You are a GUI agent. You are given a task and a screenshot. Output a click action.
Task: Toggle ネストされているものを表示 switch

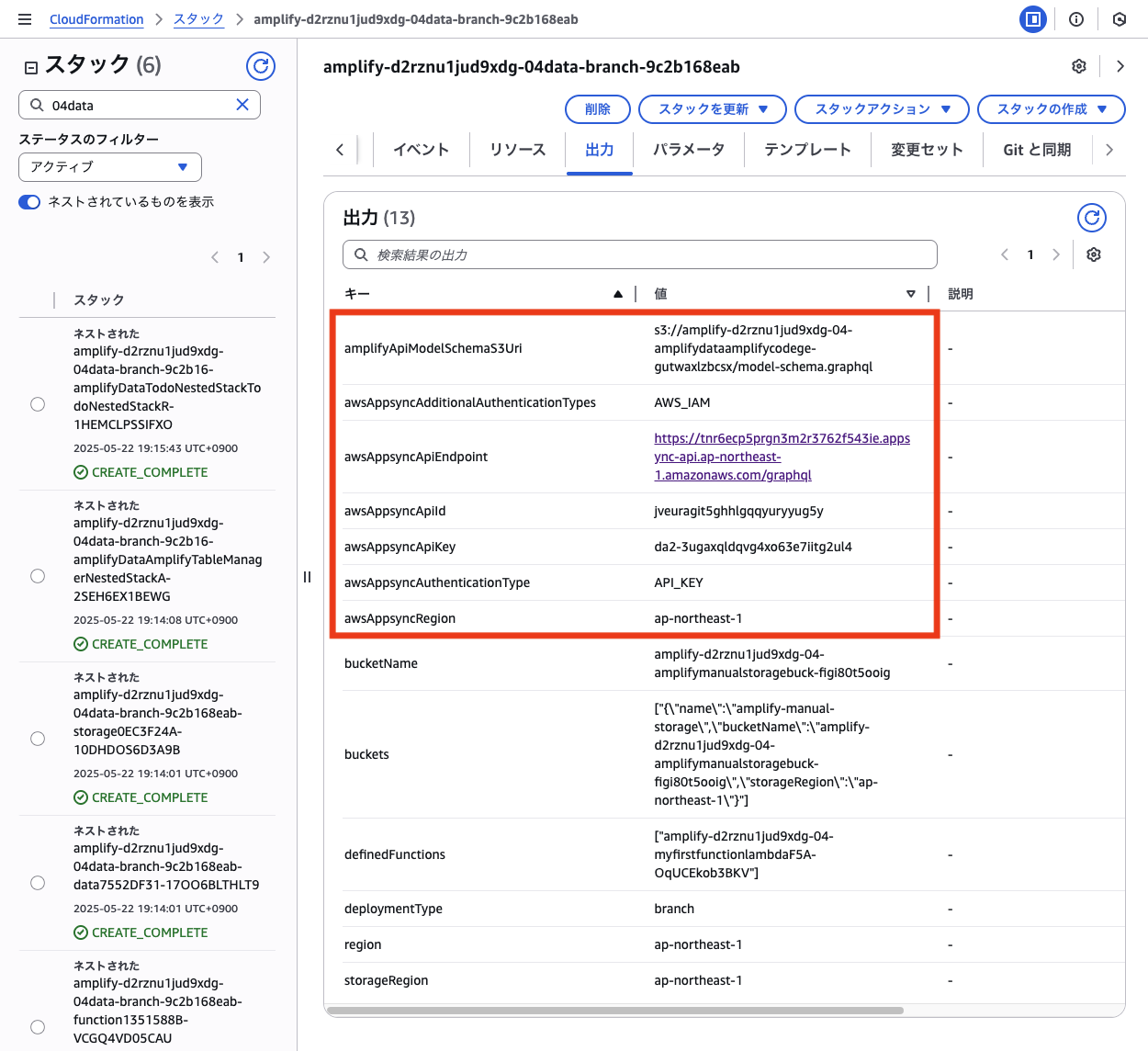pyautogui.click(x=29, y=202)
